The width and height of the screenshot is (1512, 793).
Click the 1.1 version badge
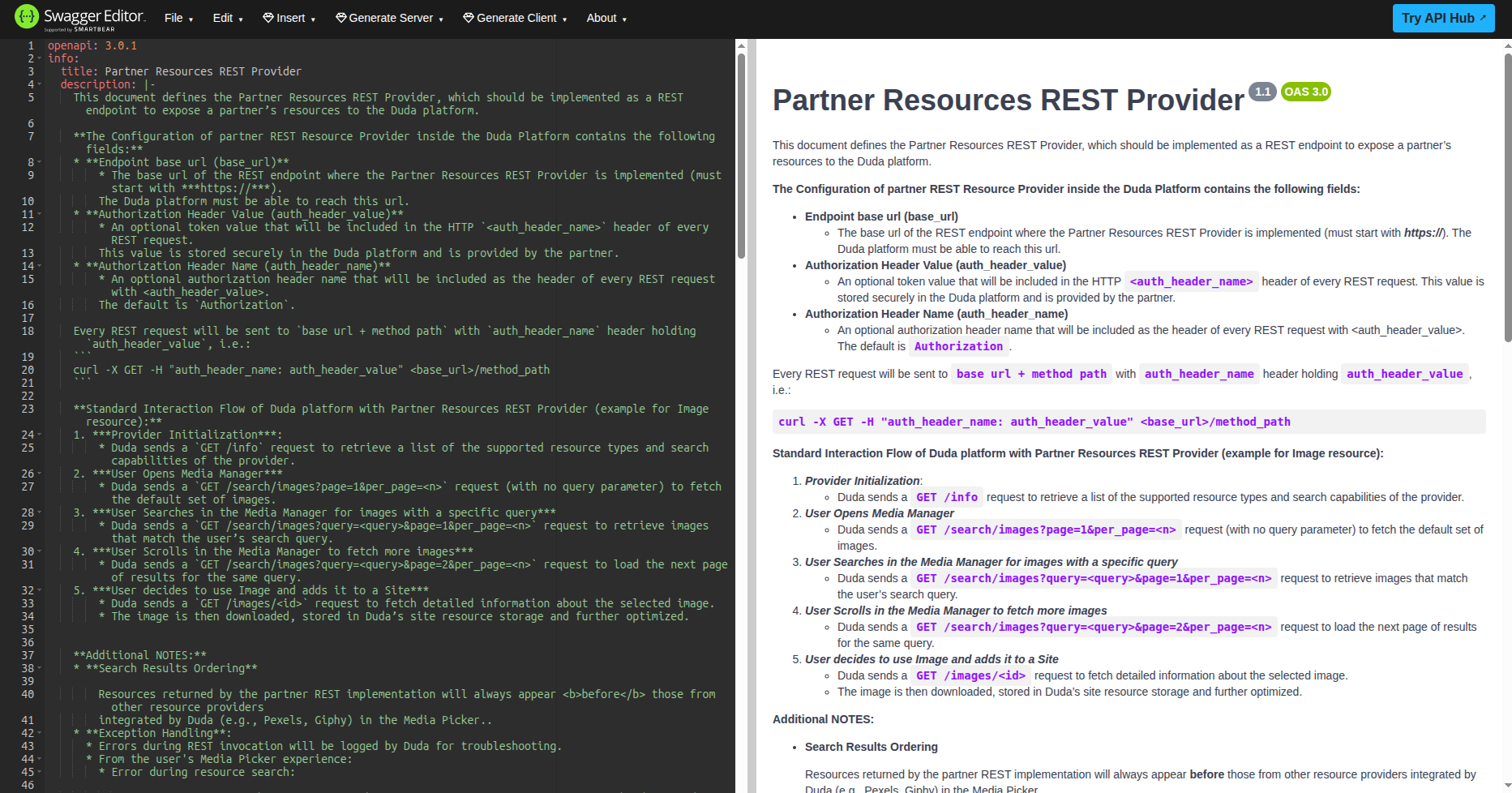pyautogui.click(x=1262, y=92)
